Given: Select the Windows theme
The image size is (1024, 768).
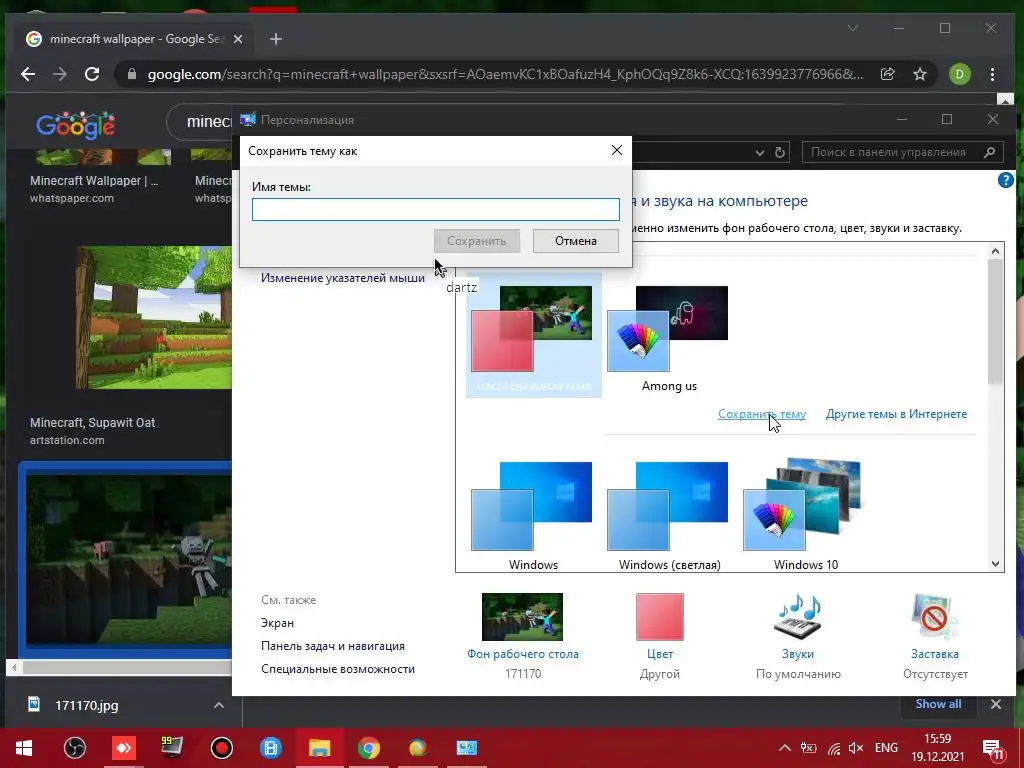Looking at the screenshot, I should [533, 516].
